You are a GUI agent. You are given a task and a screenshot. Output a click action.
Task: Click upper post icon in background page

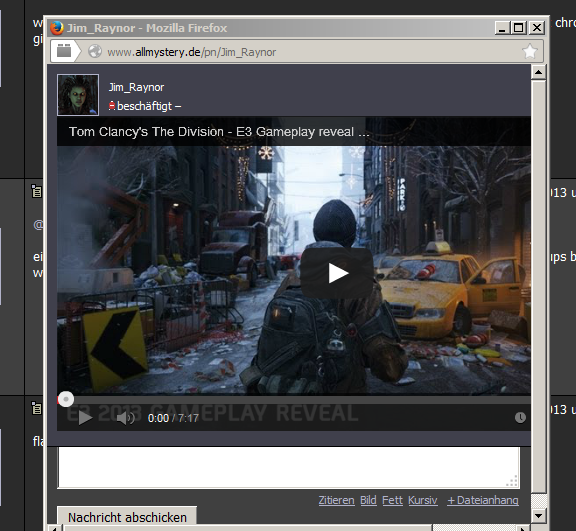click(x=36, y=191)
